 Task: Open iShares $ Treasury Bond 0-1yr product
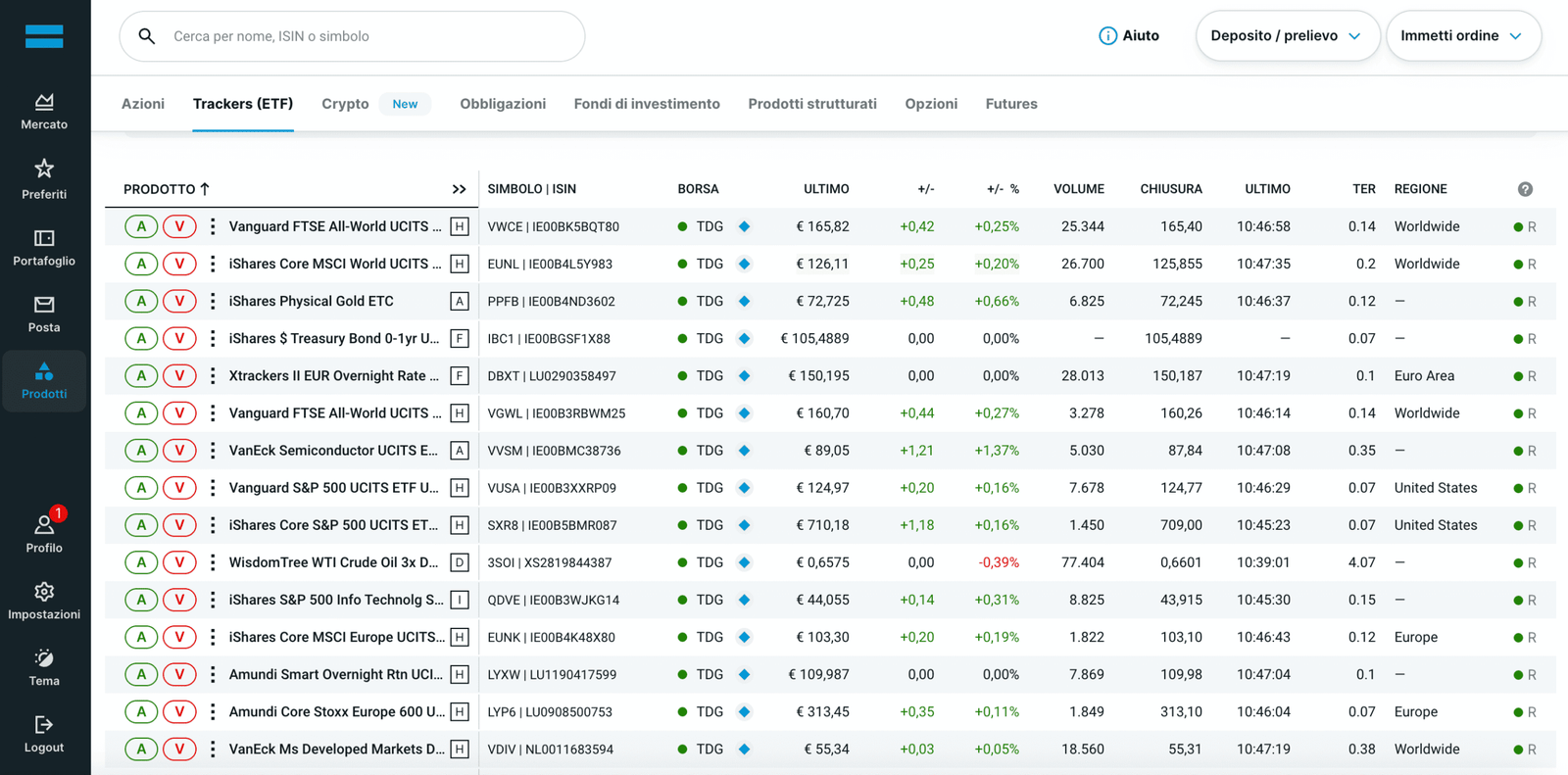(334, 339)
